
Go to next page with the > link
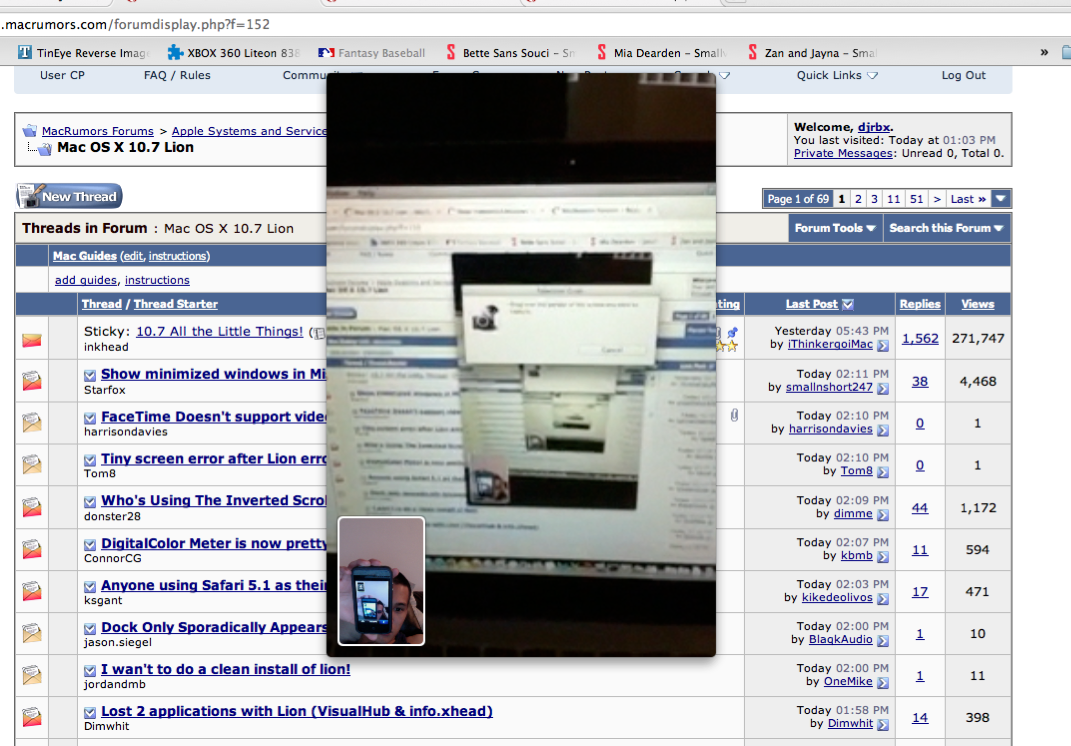pyautogui.click(x=936, y=199)
